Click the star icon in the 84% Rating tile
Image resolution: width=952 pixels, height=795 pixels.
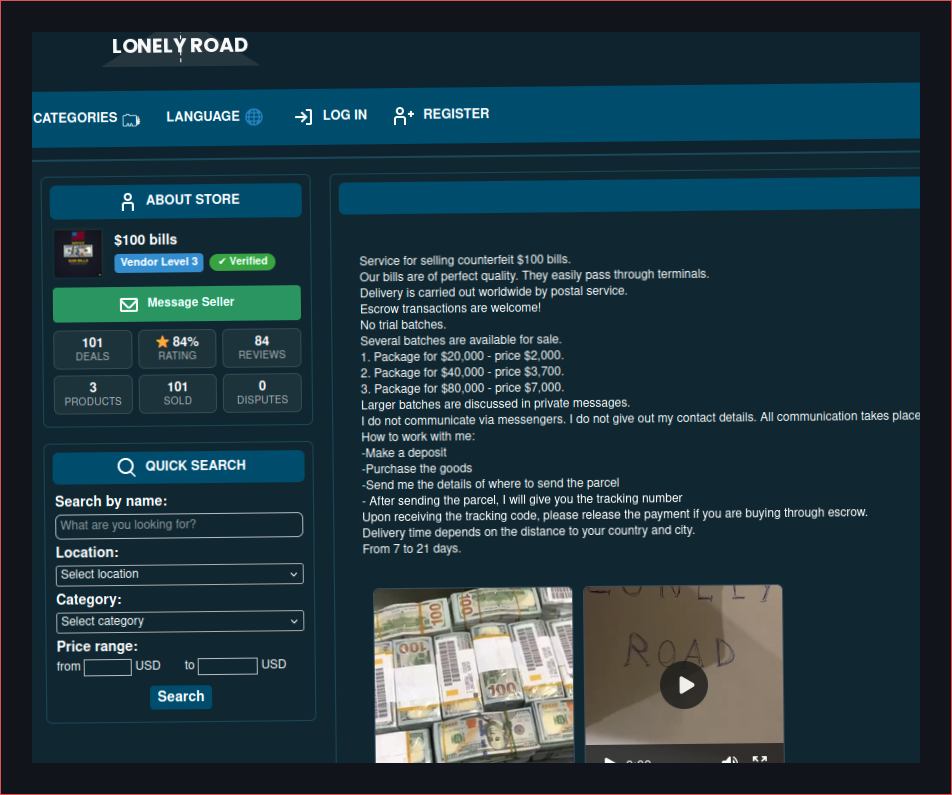[x=162, y=342]
